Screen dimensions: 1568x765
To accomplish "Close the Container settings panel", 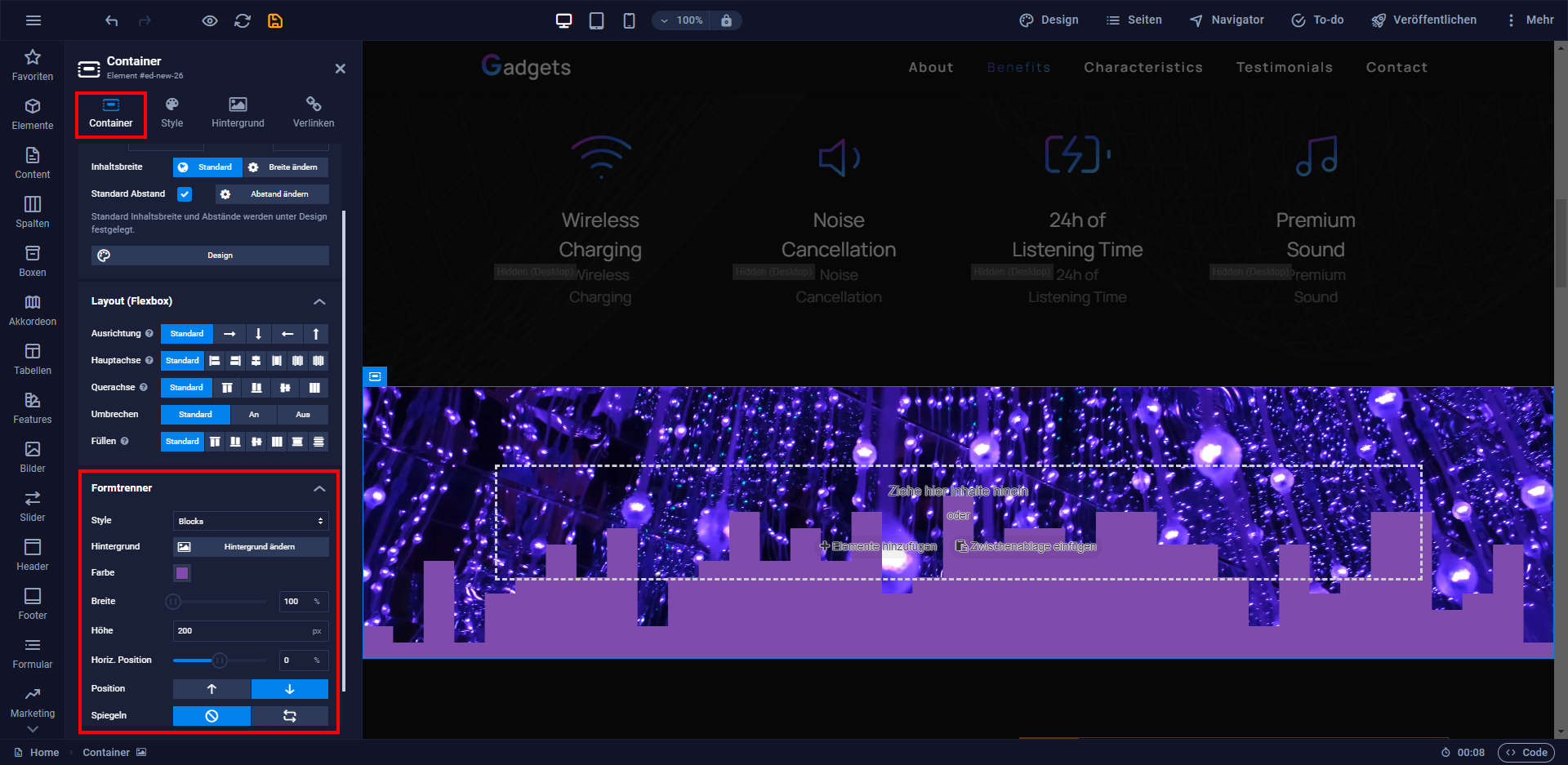I will (x=341, y=69).
